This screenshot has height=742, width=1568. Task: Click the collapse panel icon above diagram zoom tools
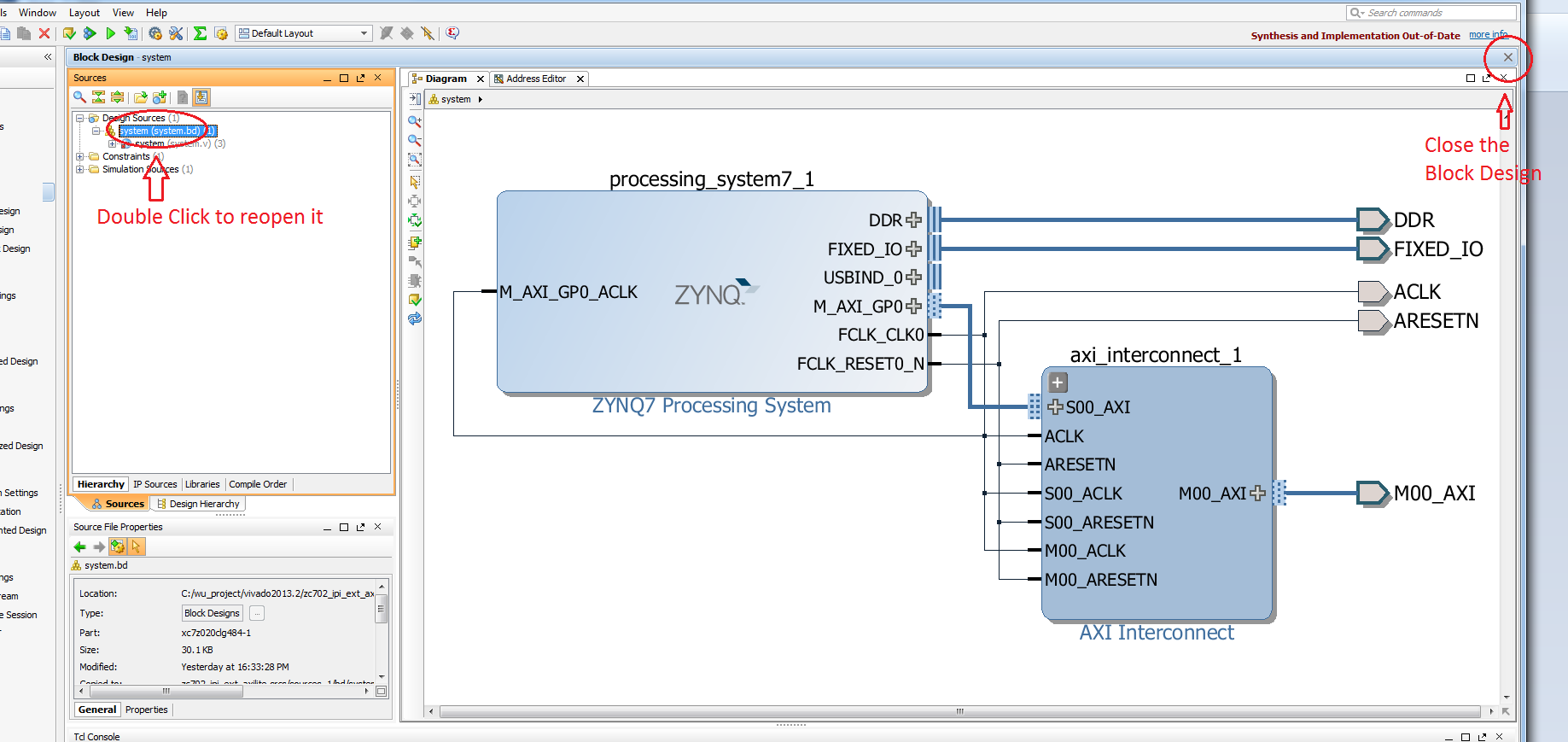415,99
